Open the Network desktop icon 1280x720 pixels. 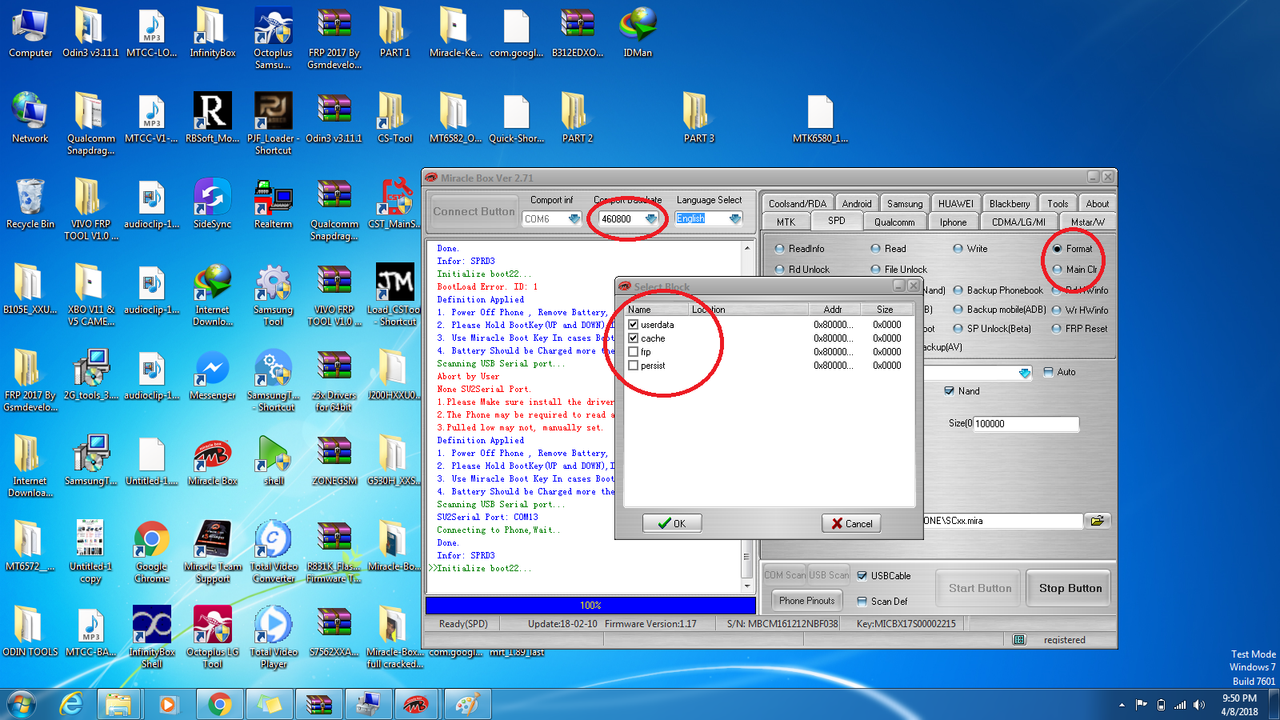point(30,119)
